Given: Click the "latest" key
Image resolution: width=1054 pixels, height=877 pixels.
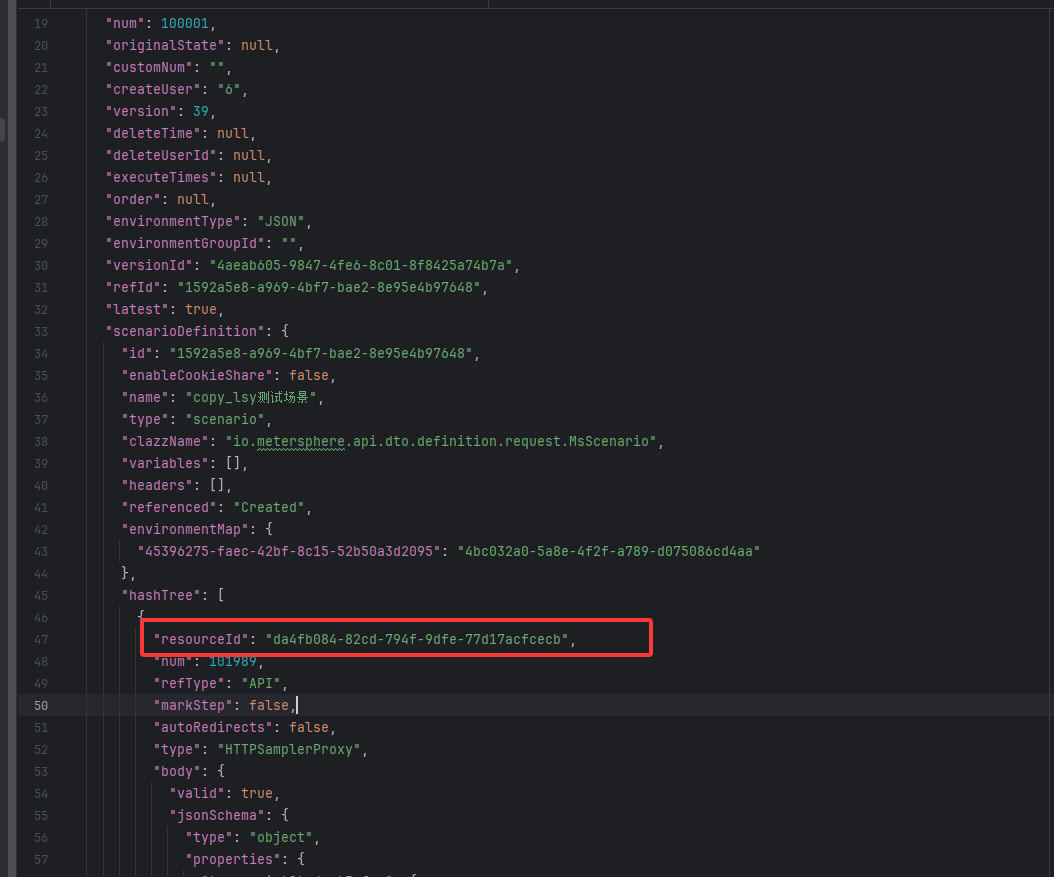Looking at the screenshot, I should point(137,310).
